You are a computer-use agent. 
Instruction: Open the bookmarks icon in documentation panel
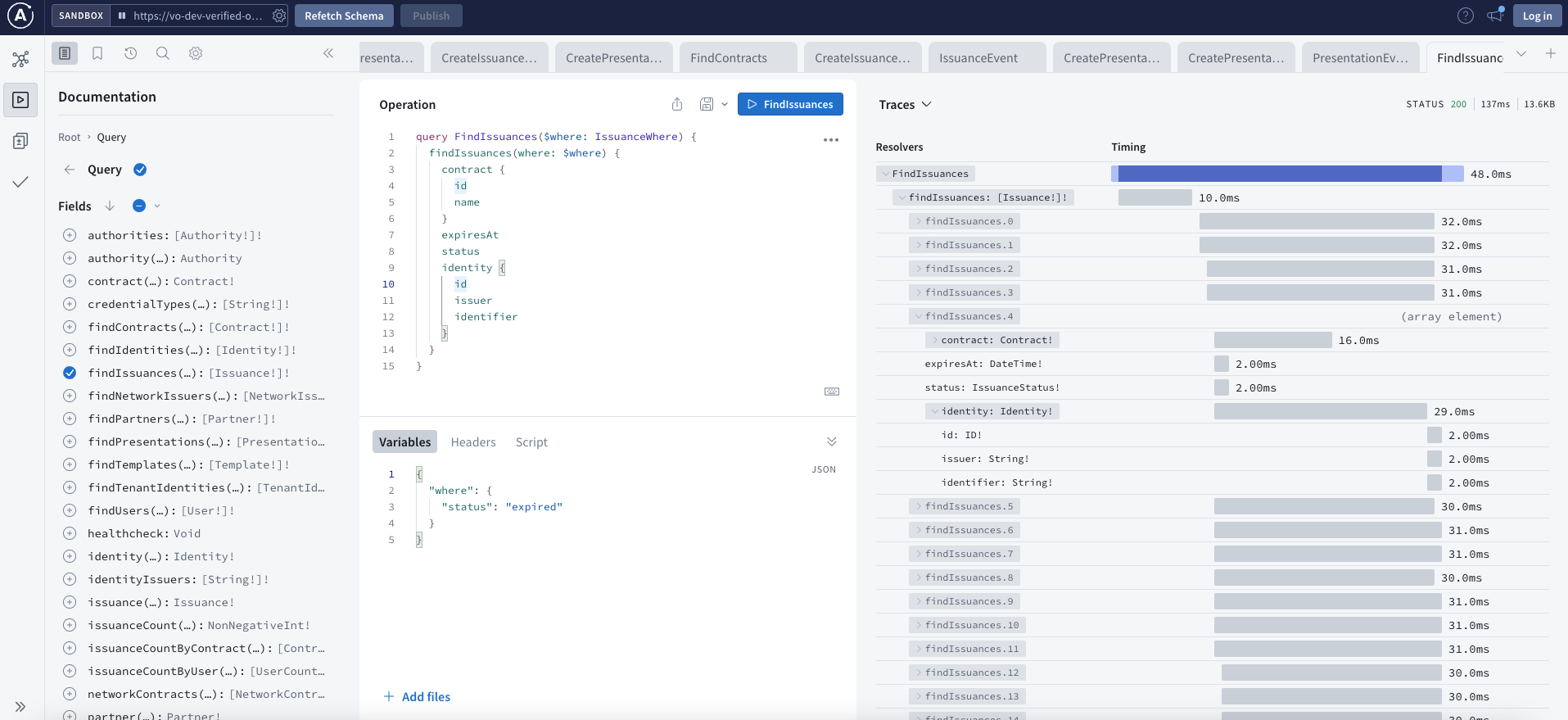(x=97, y=53)
